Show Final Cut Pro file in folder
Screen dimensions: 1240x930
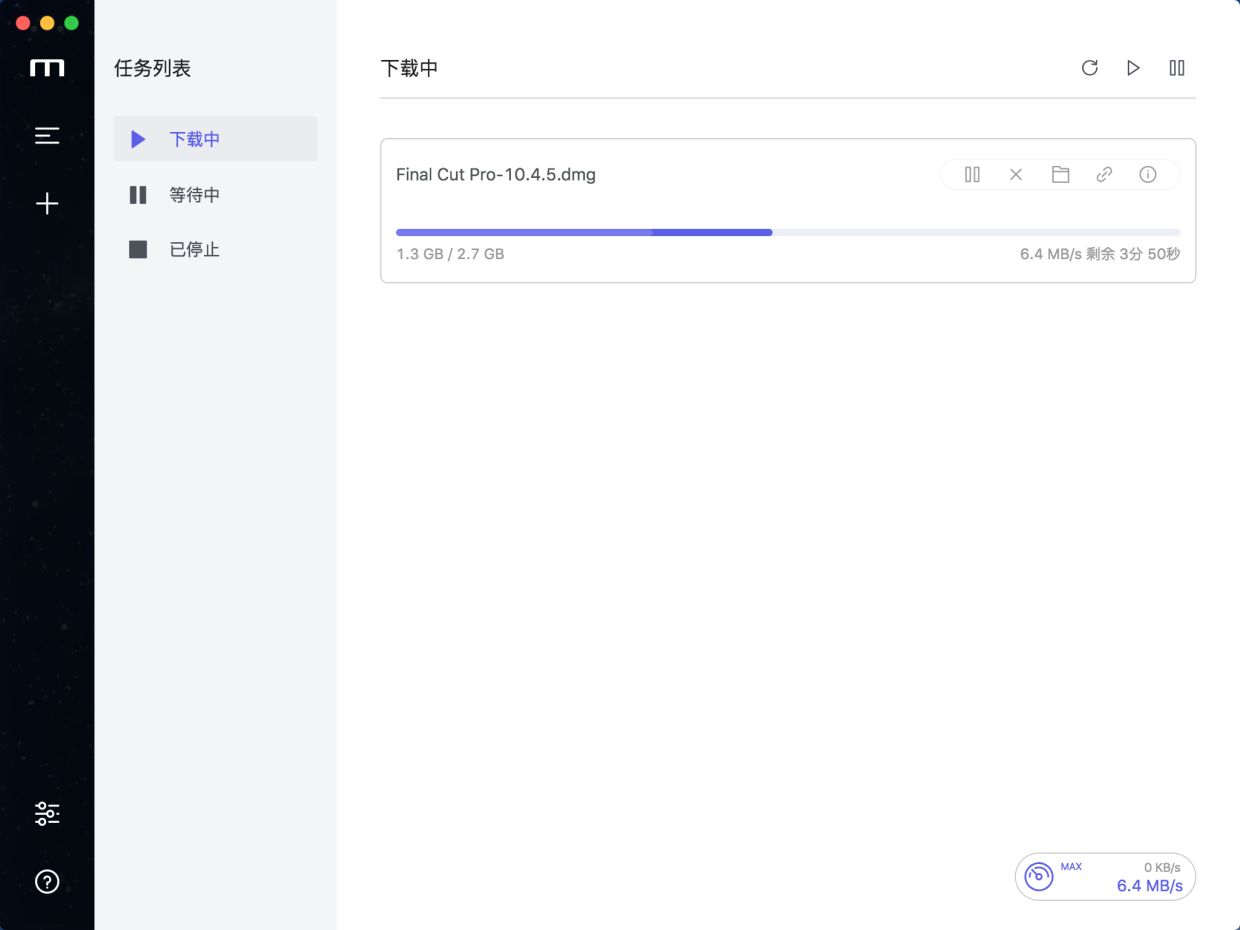tap(1060, 174)
